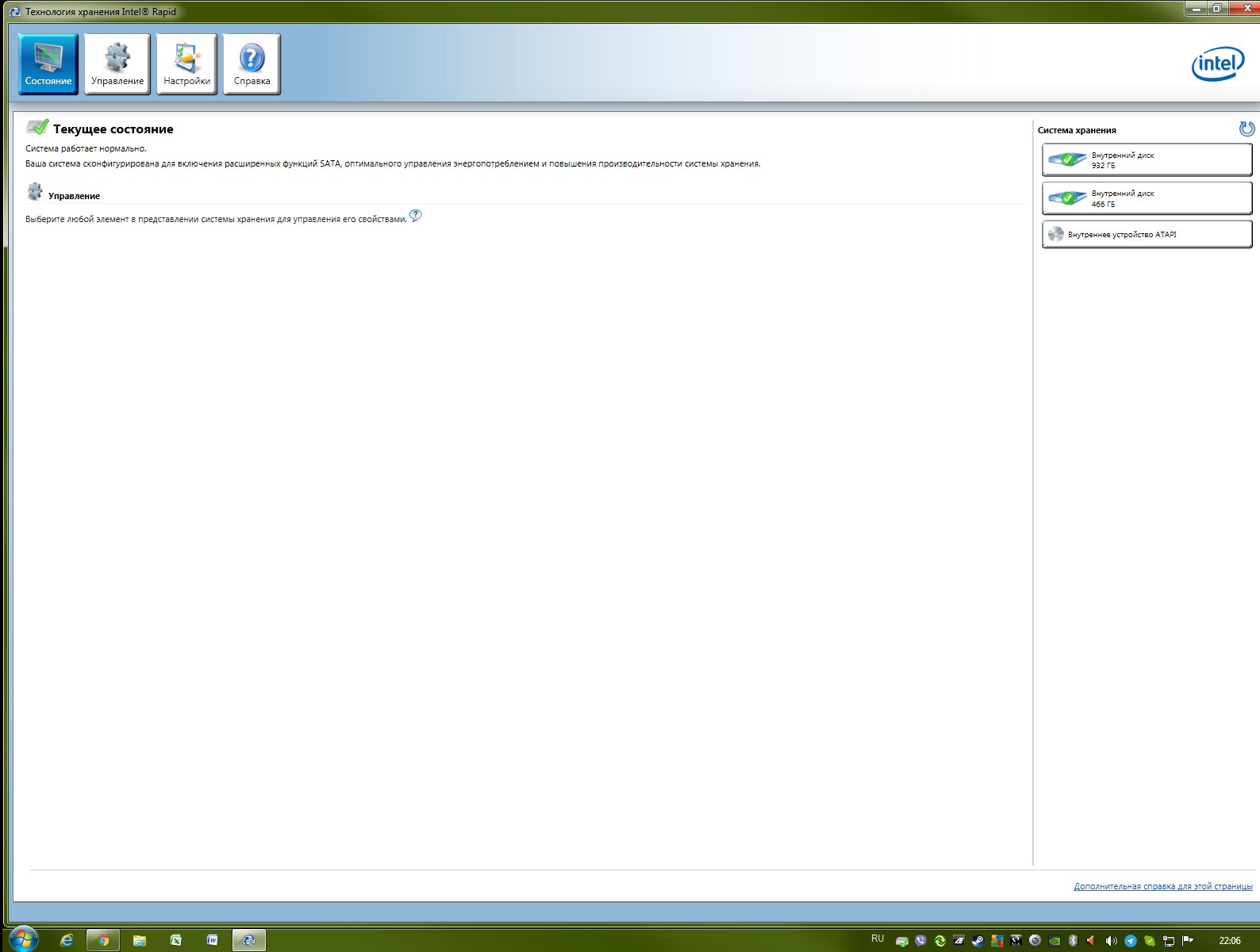Click the green chat-bubble tray icon
The height and width of the screenshot is (952, 1260).
(x=1150, y=941)
